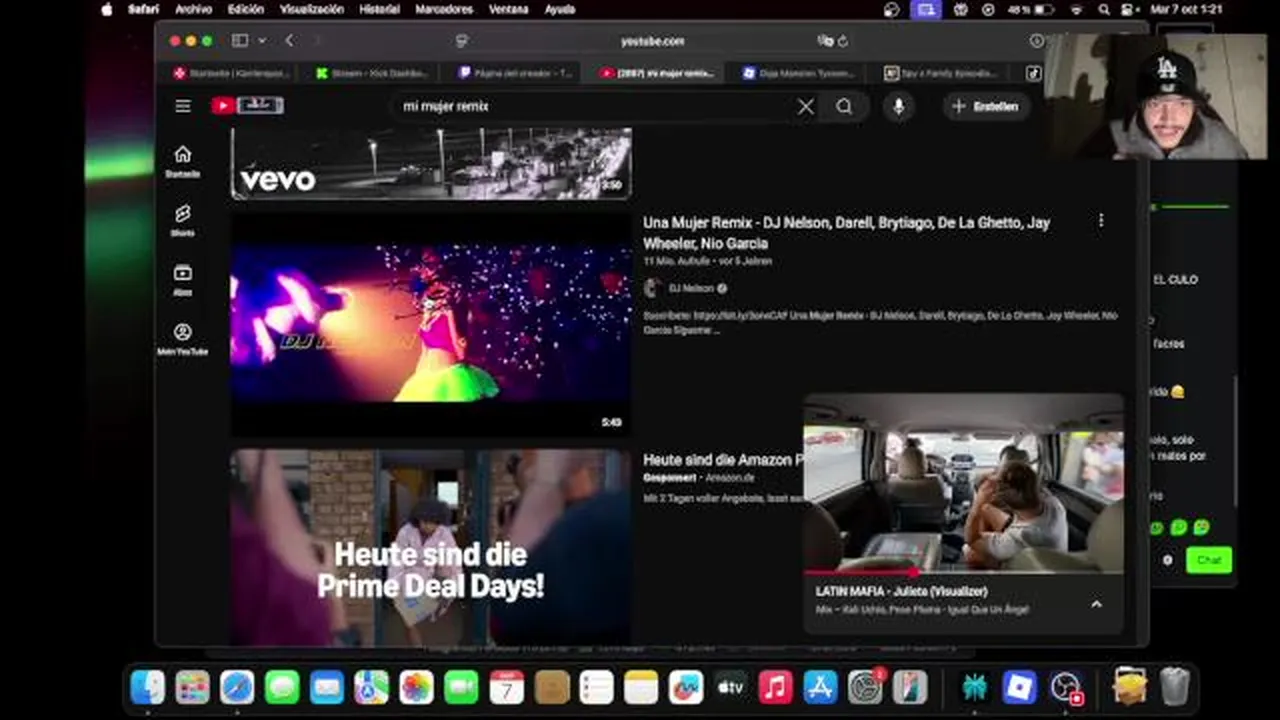Open the Prime Deal Days ad thumbnail
This screenshot has height=720, width=1280.
coord(431,547)
